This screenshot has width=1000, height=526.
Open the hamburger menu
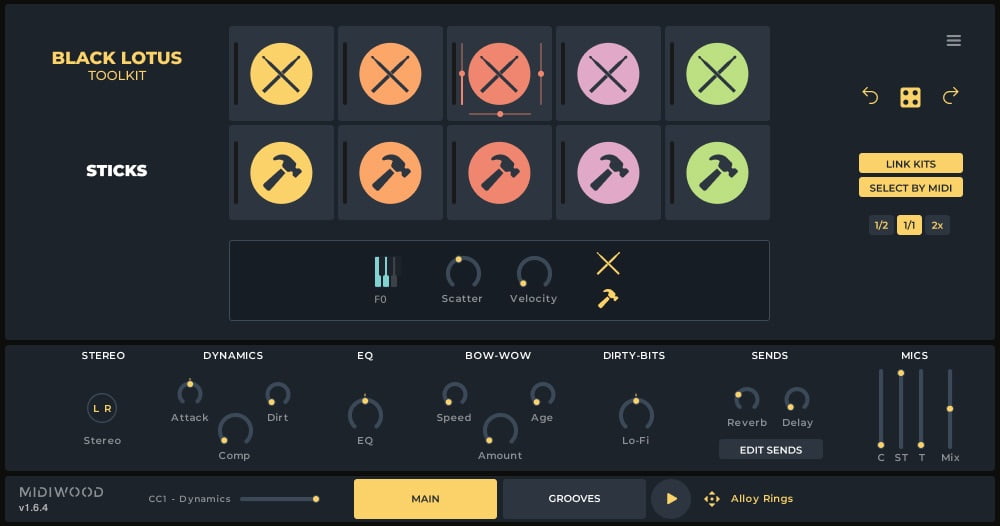coord(953,41)
